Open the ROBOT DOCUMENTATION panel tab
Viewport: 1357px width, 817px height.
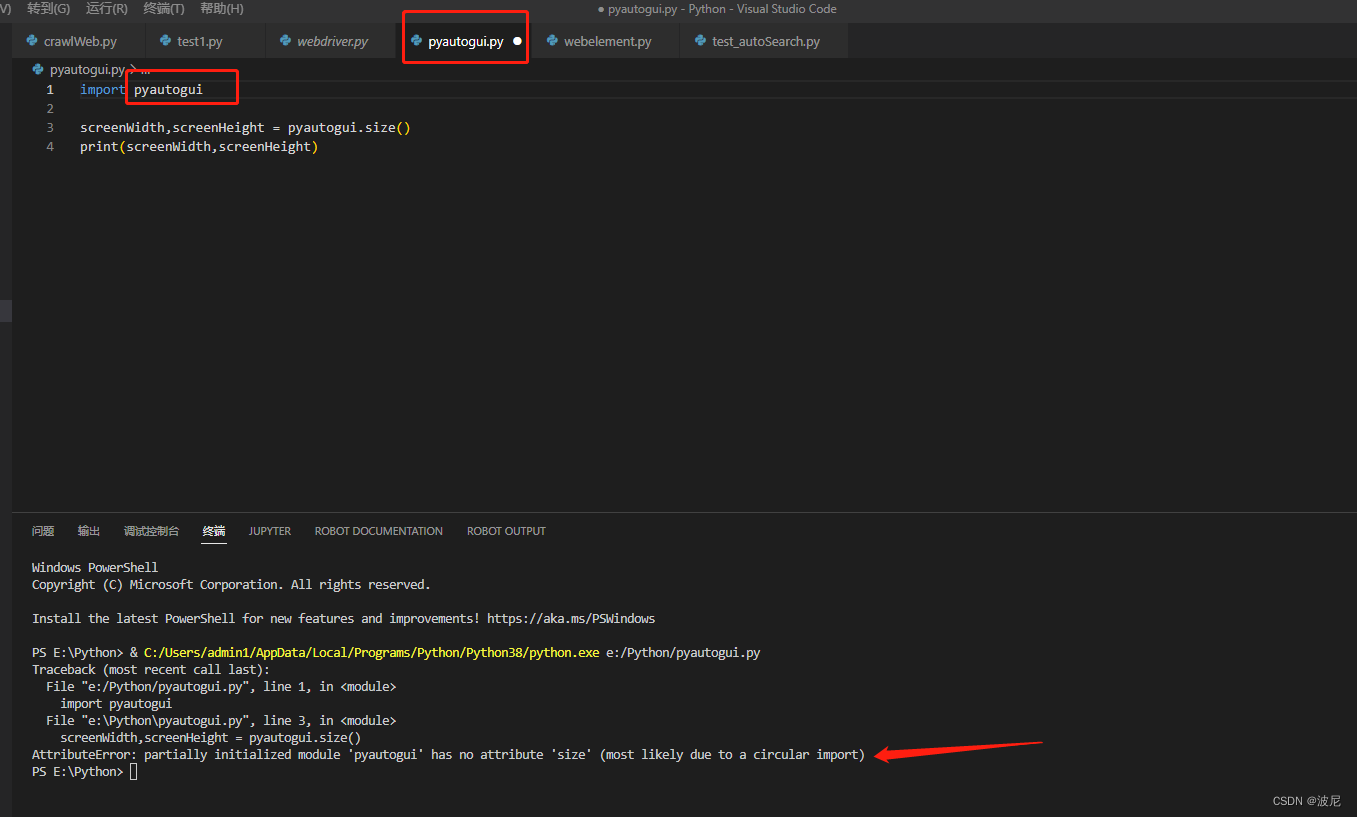(378, 531)
